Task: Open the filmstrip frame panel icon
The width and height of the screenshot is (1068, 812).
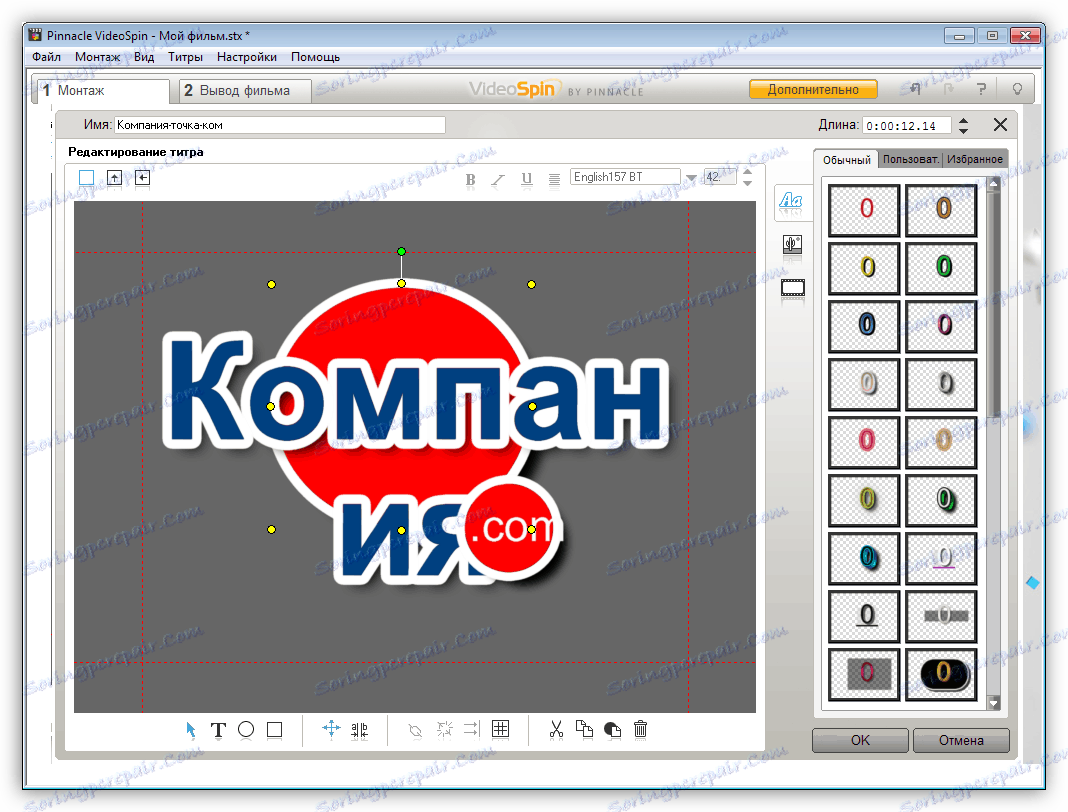Action: 793,288
